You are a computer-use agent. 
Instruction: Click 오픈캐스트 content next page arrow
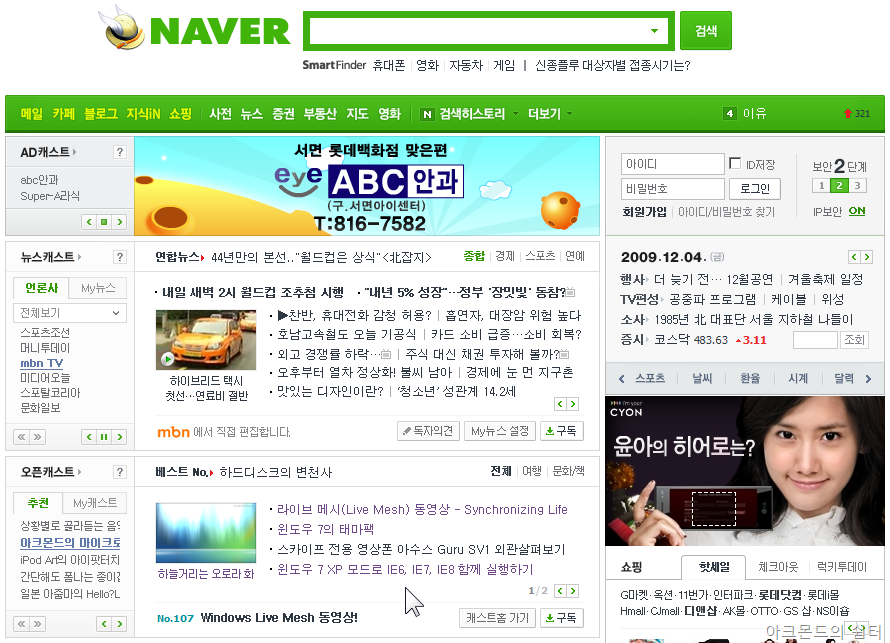click(573, 591)
